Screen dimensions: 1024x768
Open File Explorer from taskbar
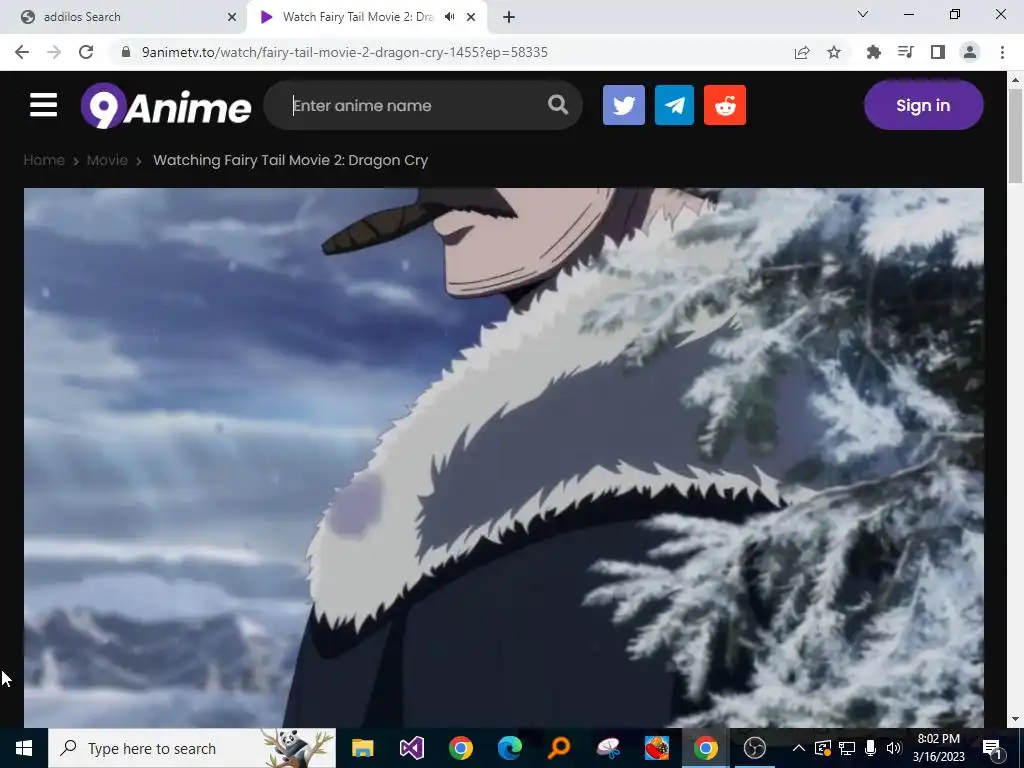362,748
